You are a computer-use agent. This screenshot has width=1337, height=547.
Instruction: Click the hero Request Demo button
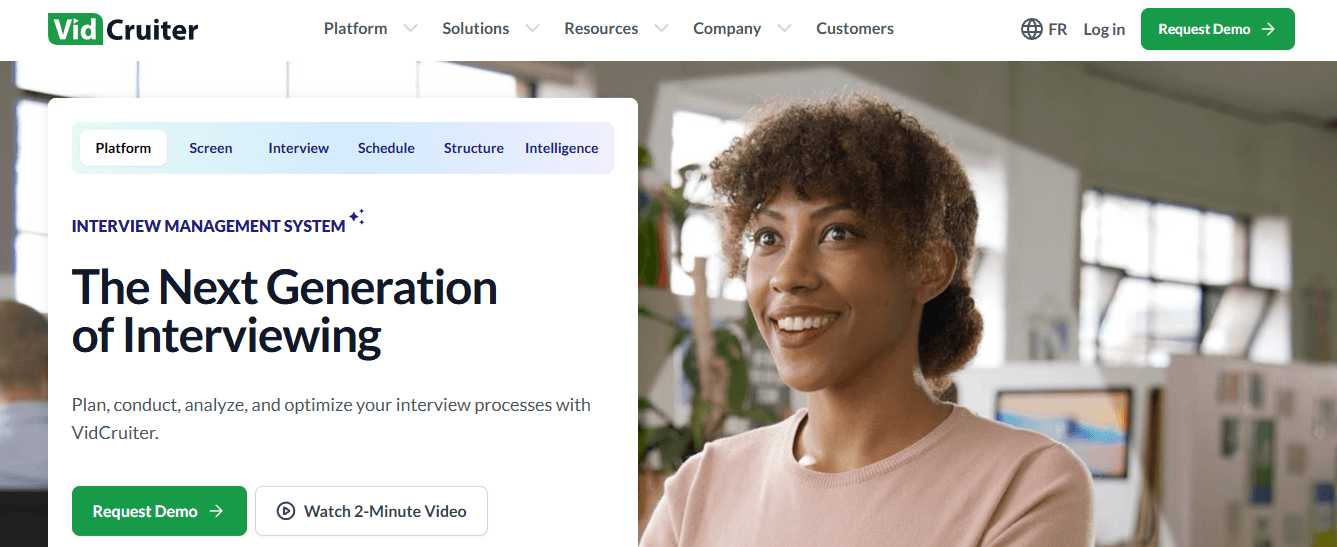[159, 511]
